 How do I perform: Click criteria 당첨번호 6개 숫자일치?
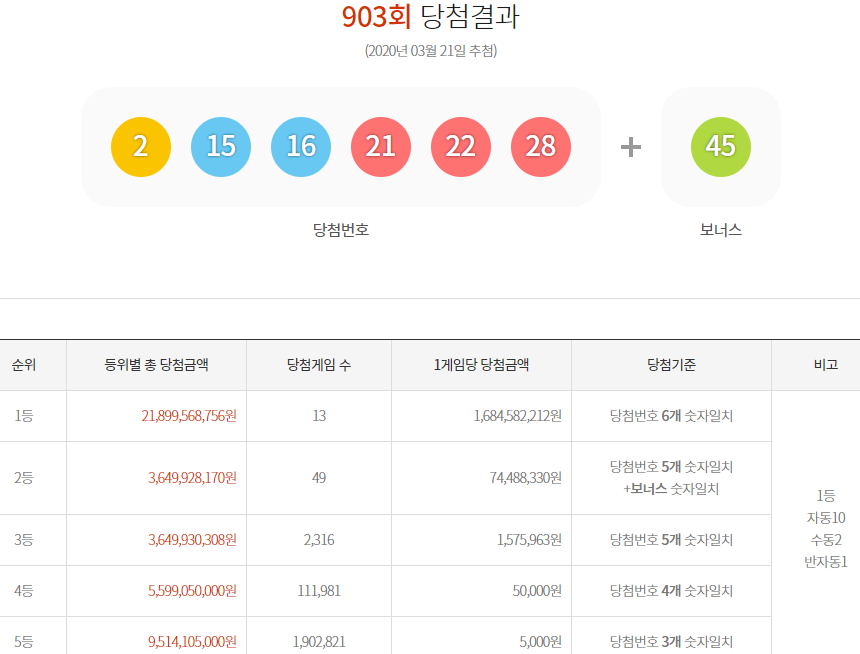(671, 416)
